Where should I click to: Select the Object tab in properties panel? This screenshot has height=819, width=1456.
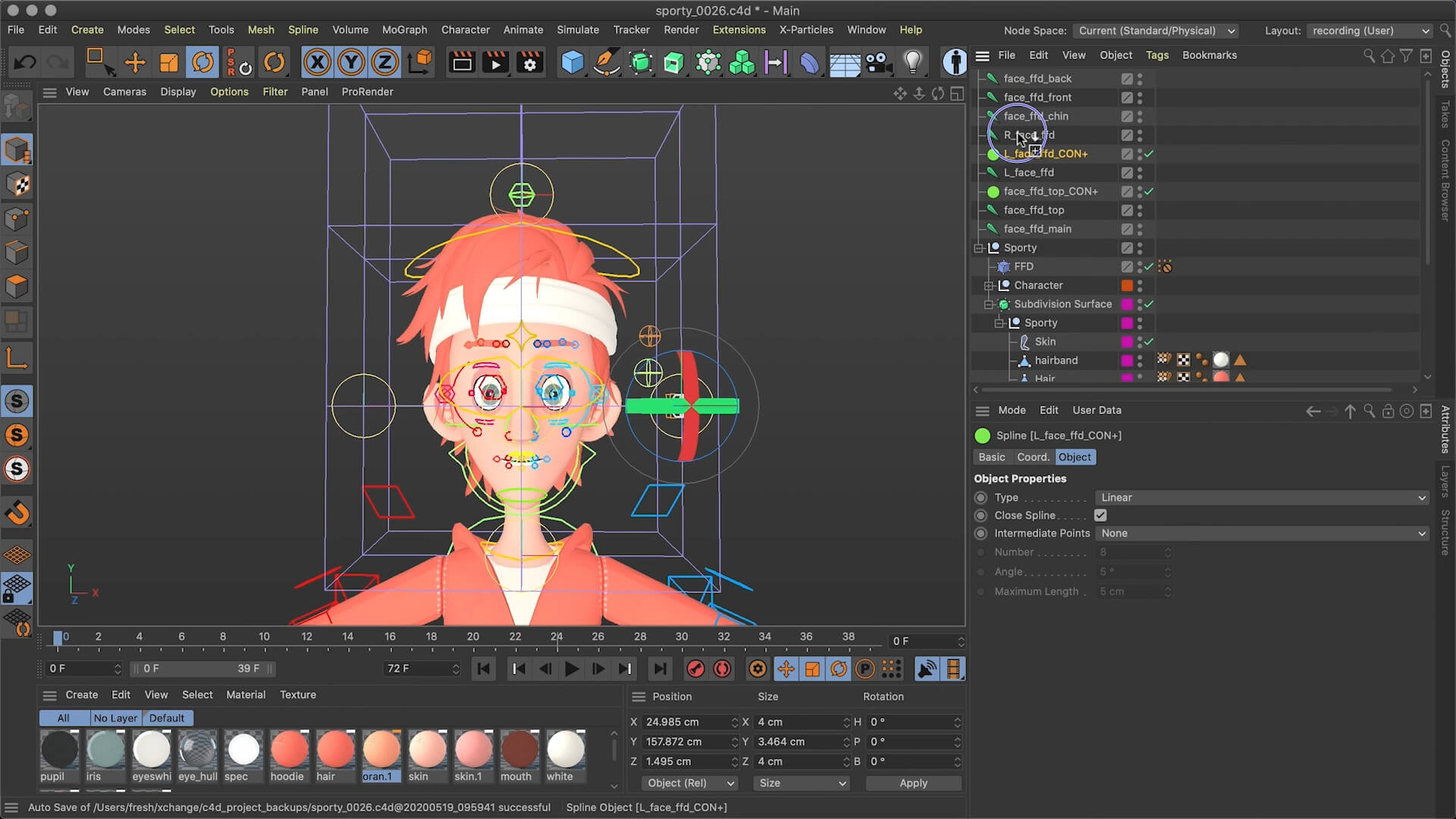[x=1075, y=456]
